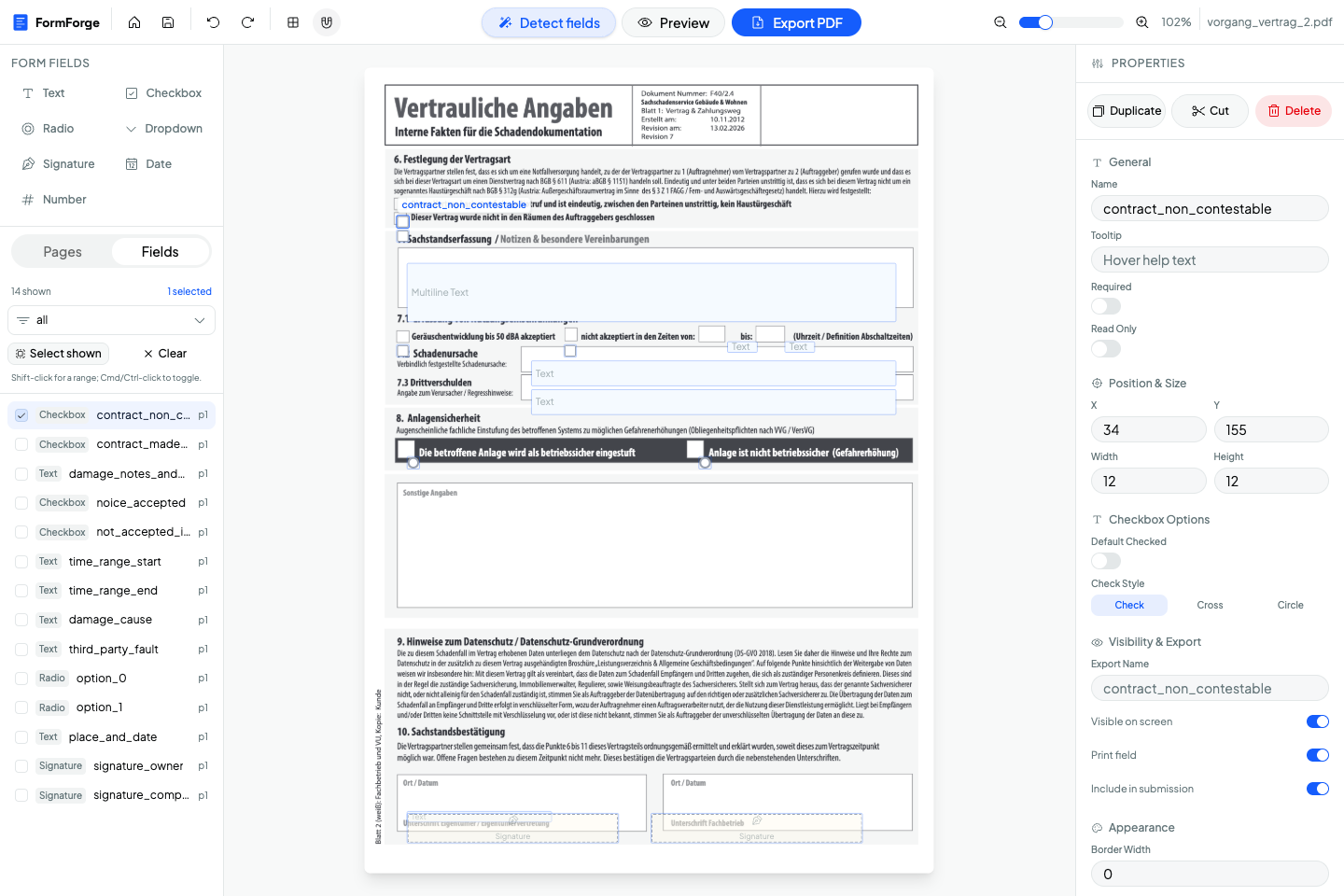Uncheck the contract_non_c... field checkbox

[21, 415]
